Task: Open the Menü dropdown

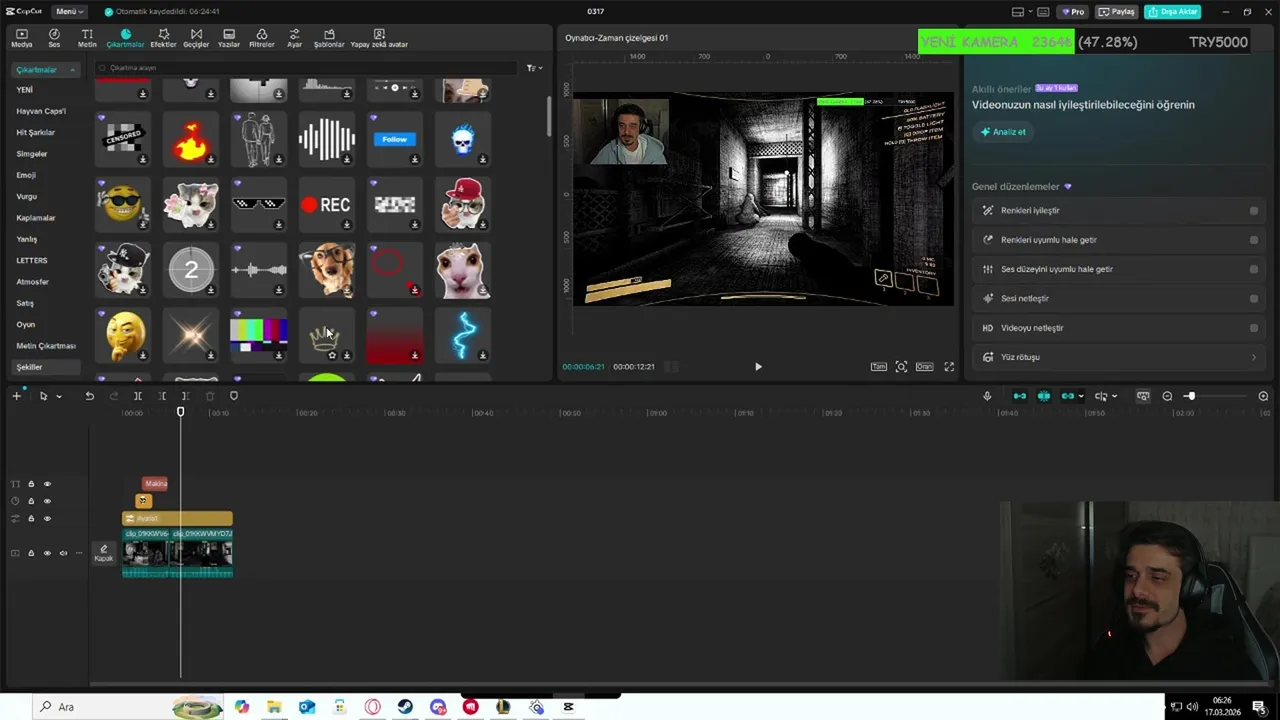Action: (x=69, y=11)
